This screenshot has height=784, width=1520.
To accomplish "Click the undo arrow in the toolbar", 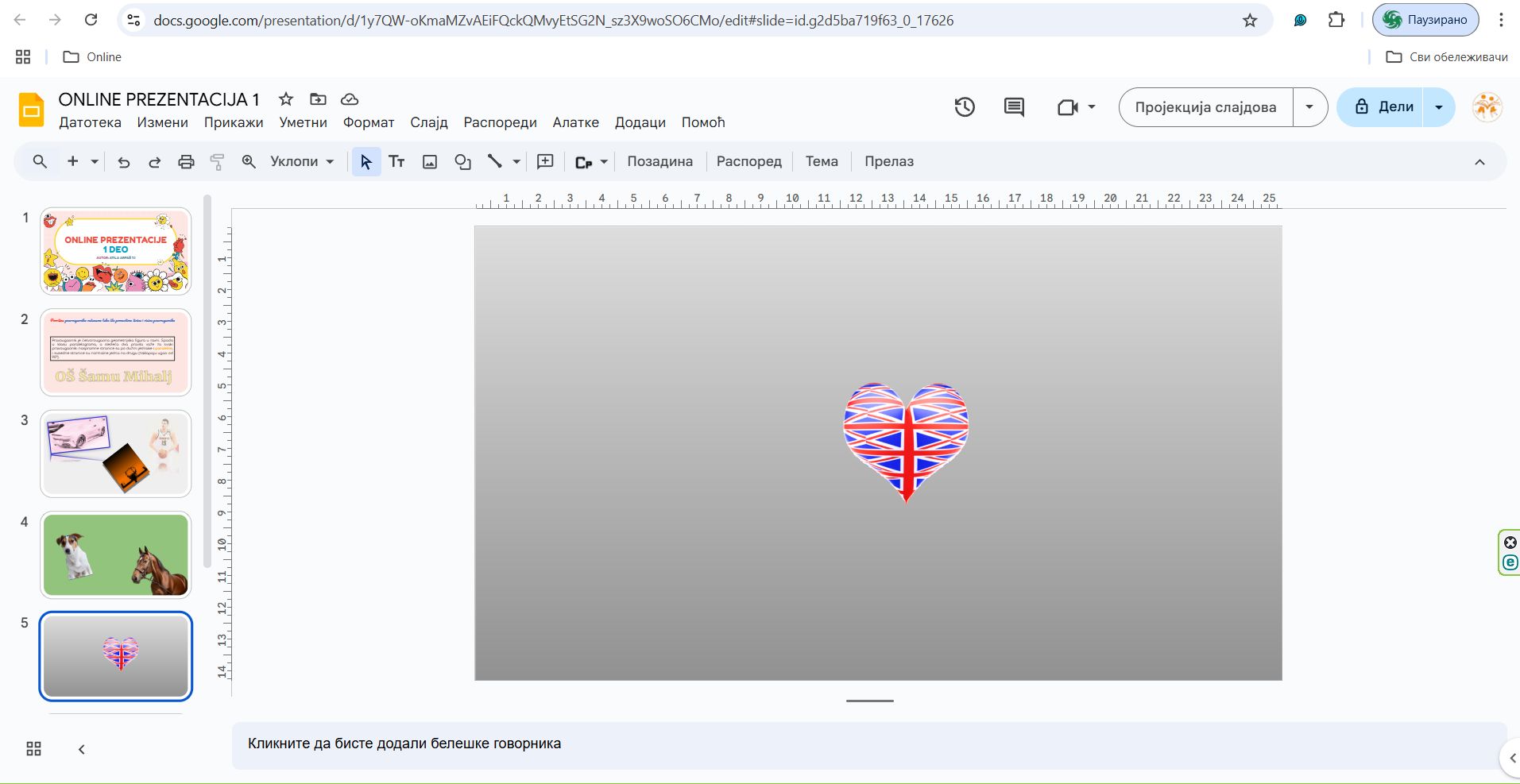I will [x=124, y=162].
